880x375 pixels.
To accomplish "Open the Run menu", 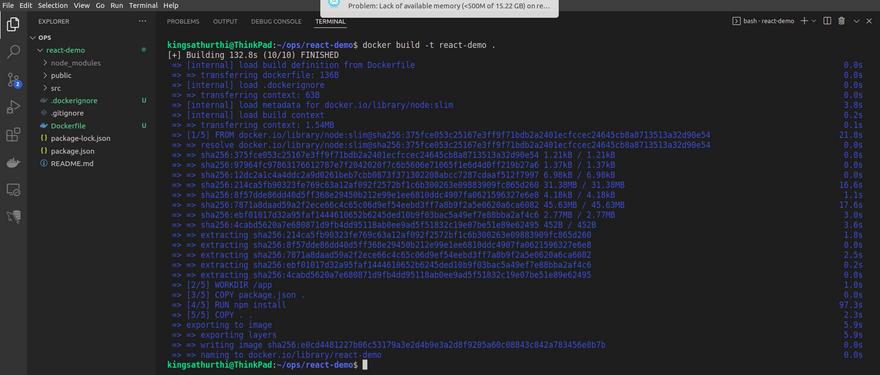I will tap(117, 5).
